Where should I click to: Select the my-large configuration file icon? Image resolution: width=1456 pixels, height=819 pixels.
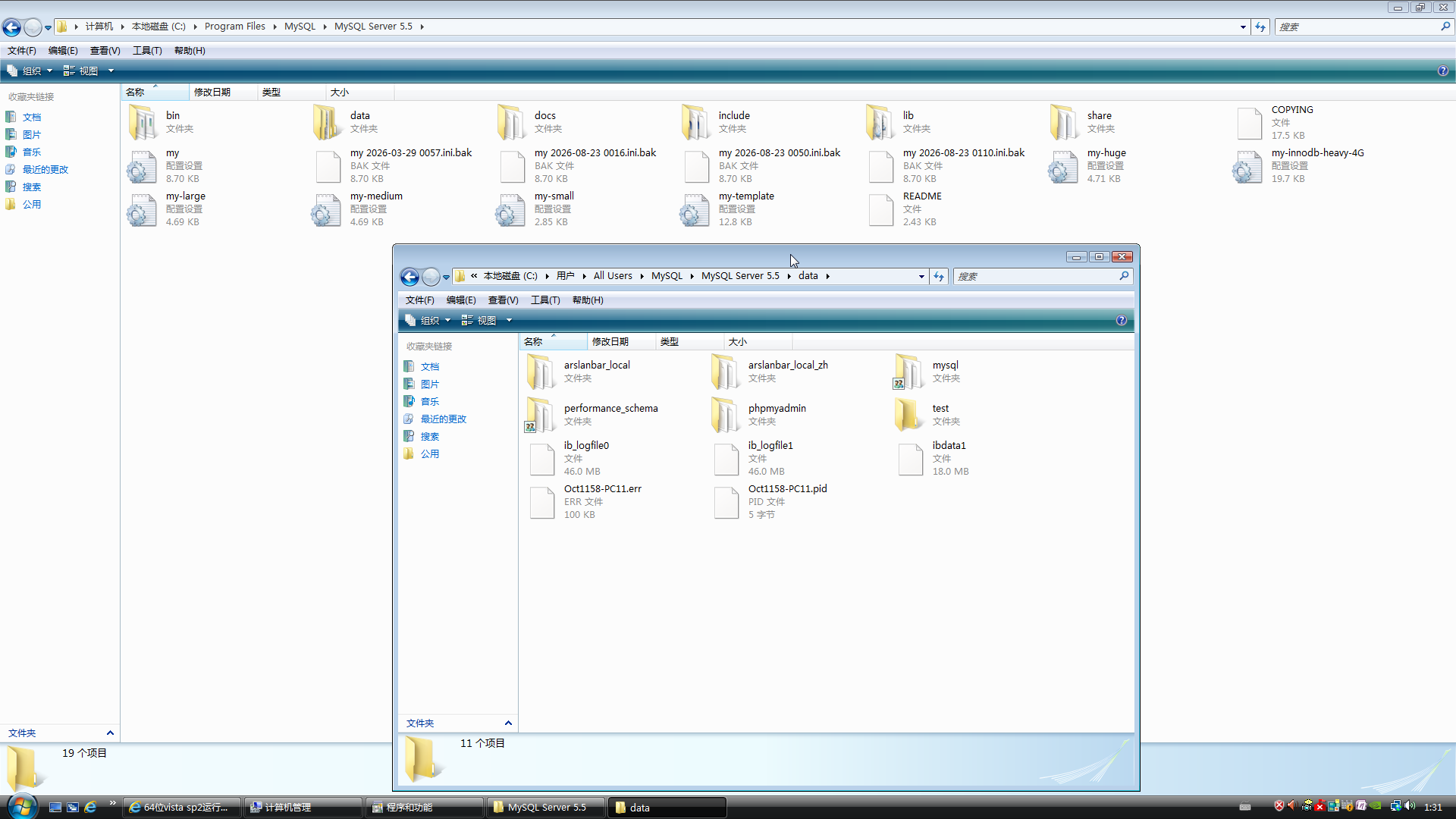click(x=142, y=210)
